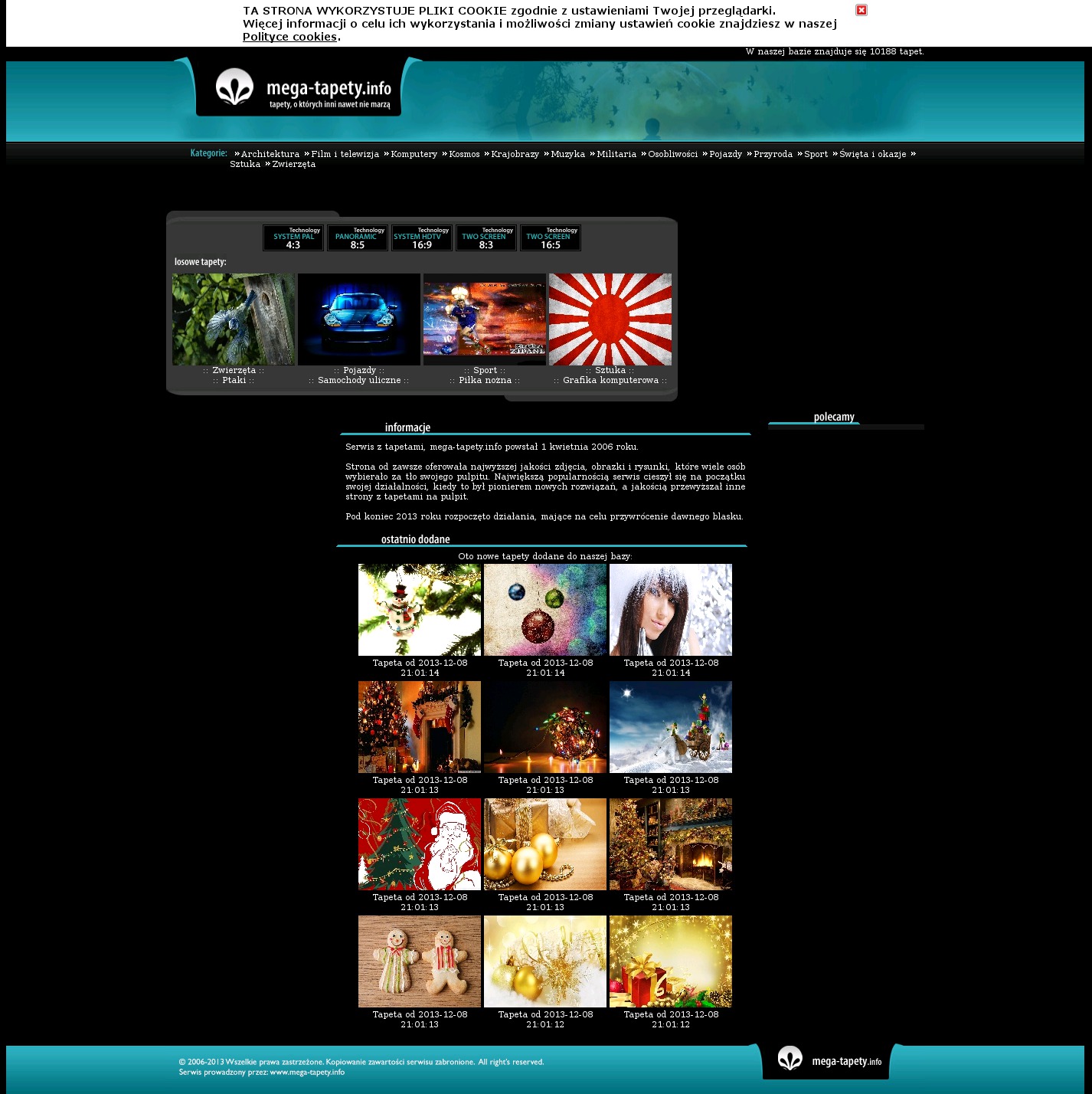Open the Święta i okazje category
1092x1094 pixels.
coord(872,154)
